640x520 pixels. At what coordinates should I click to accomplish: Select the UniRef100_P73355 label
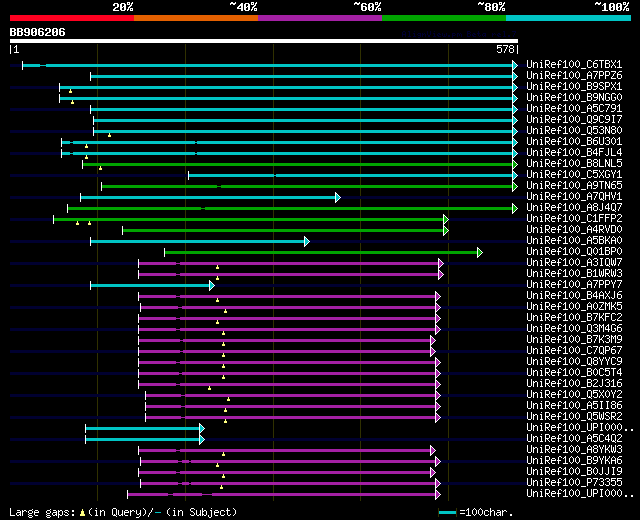coord(574,483)
